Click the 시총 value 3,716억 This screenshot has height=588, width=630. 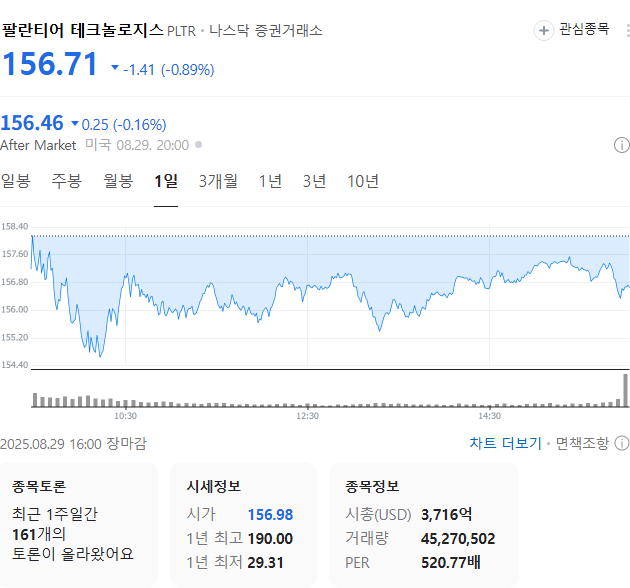tap(446, 514)
